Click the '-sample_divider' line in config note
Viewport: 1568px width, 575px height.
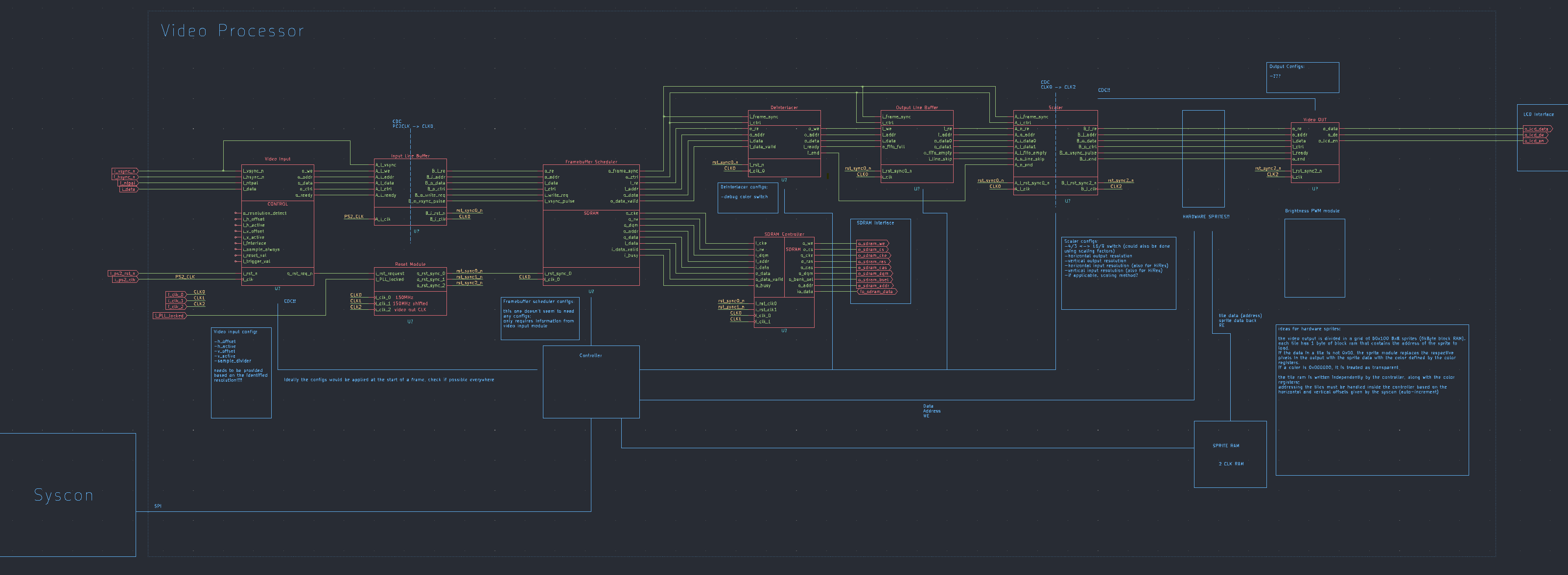tap(232, 361)
